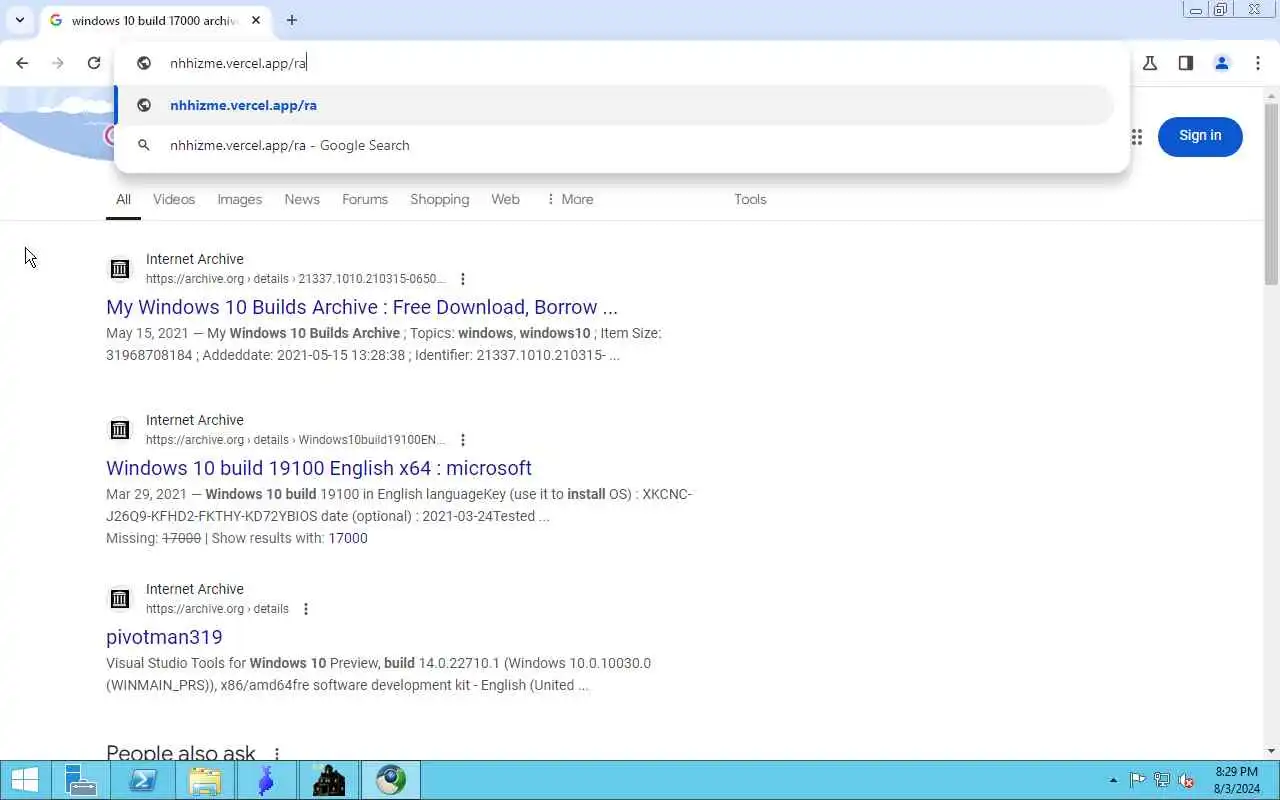The height and width of the screenshot is (800, 1280).
Task: Open Action Center flag icon
Action: coord(1138,780)
